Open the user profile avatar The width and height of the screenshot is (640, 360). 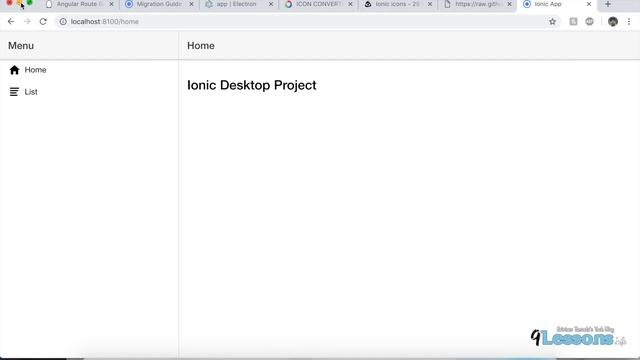613,22
